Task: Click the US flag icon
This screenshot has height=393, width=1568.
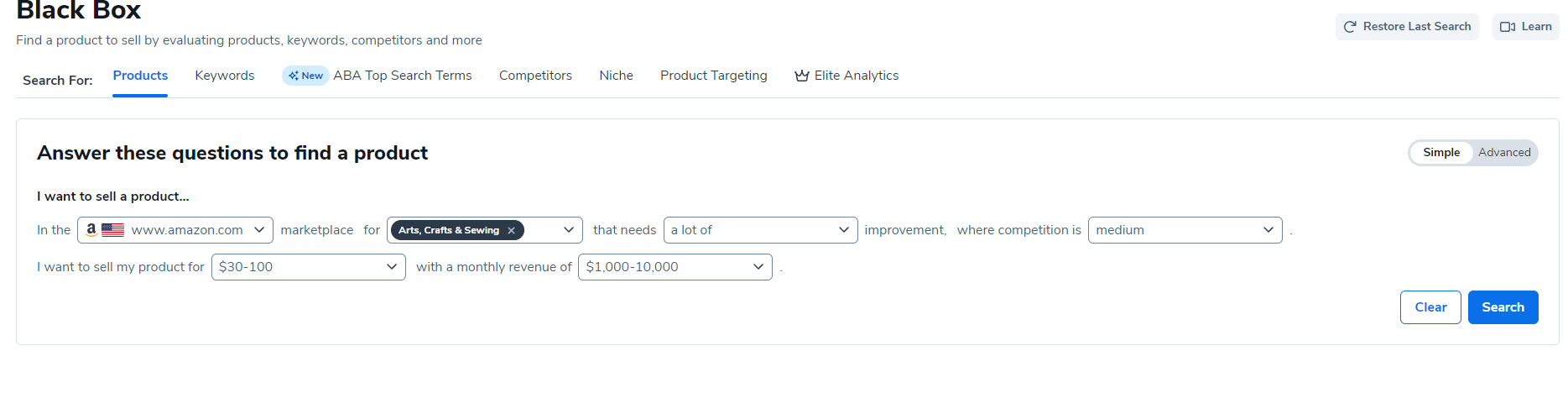Action: coord(113,230)
